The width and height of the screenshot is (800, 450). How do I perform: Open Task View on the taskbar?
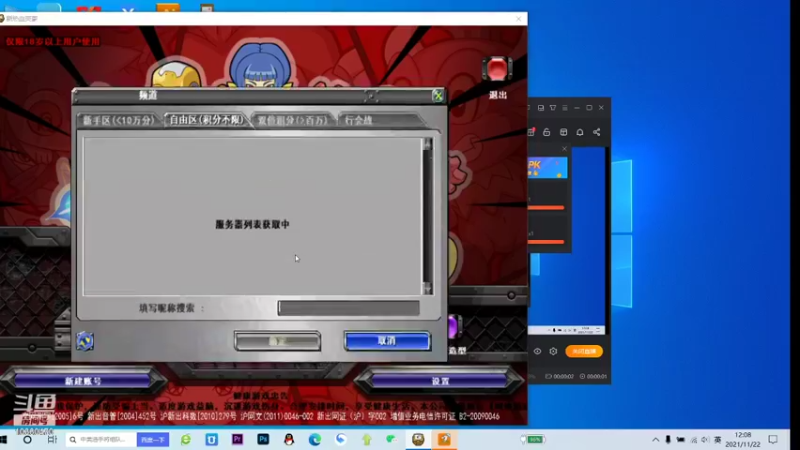[x=52, y=439]
